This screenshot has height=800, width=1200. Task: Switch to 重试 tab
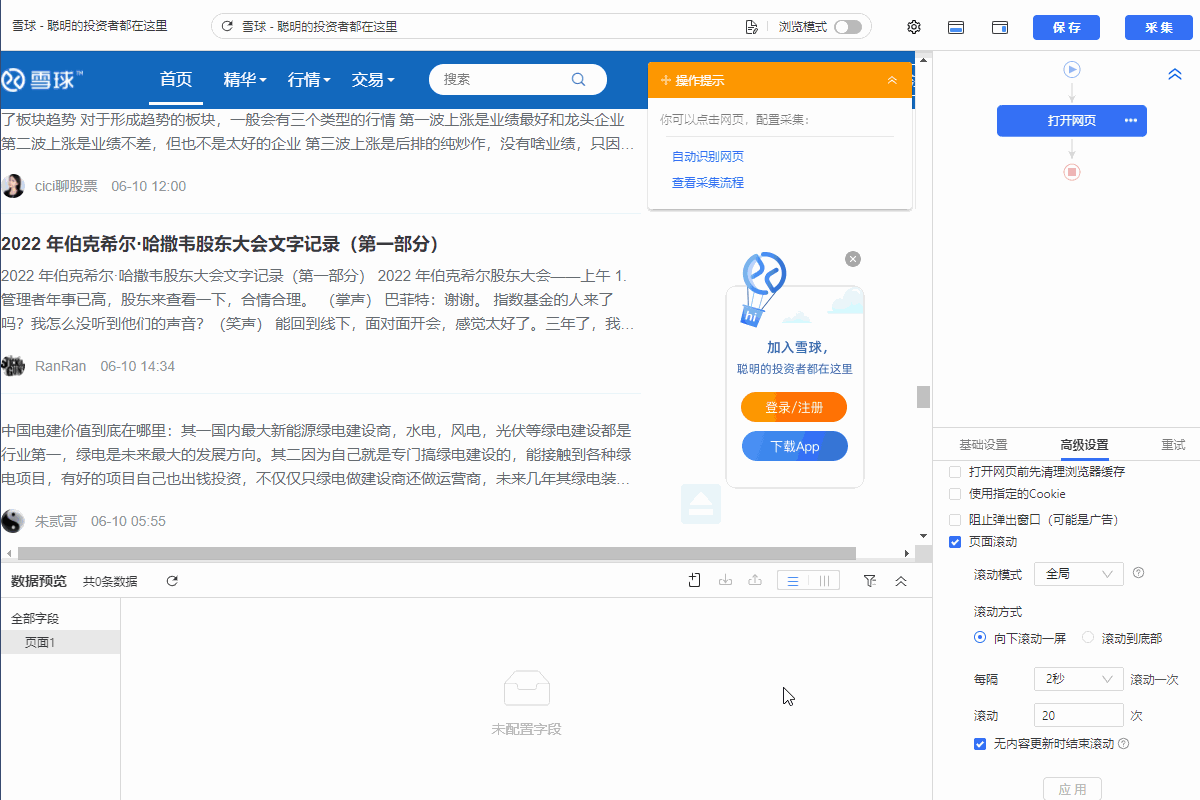pyautogui.click(x=1173, y=445)
